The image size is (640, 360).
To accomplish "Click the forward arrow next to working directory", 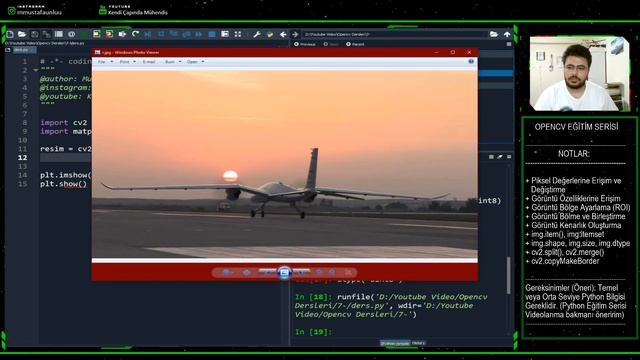I will (x=295, y=35).
